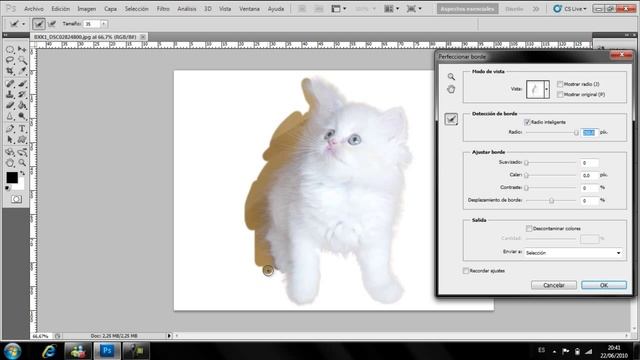
Task: Toggle Quick Mask mode
Action: point(16,199)
